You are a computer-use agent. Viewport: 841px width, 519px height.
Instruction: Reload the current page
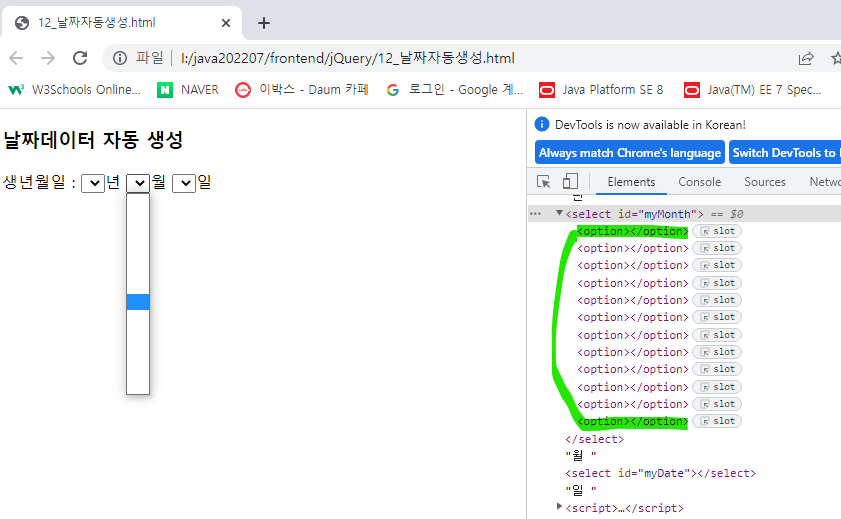click(80, 58)
